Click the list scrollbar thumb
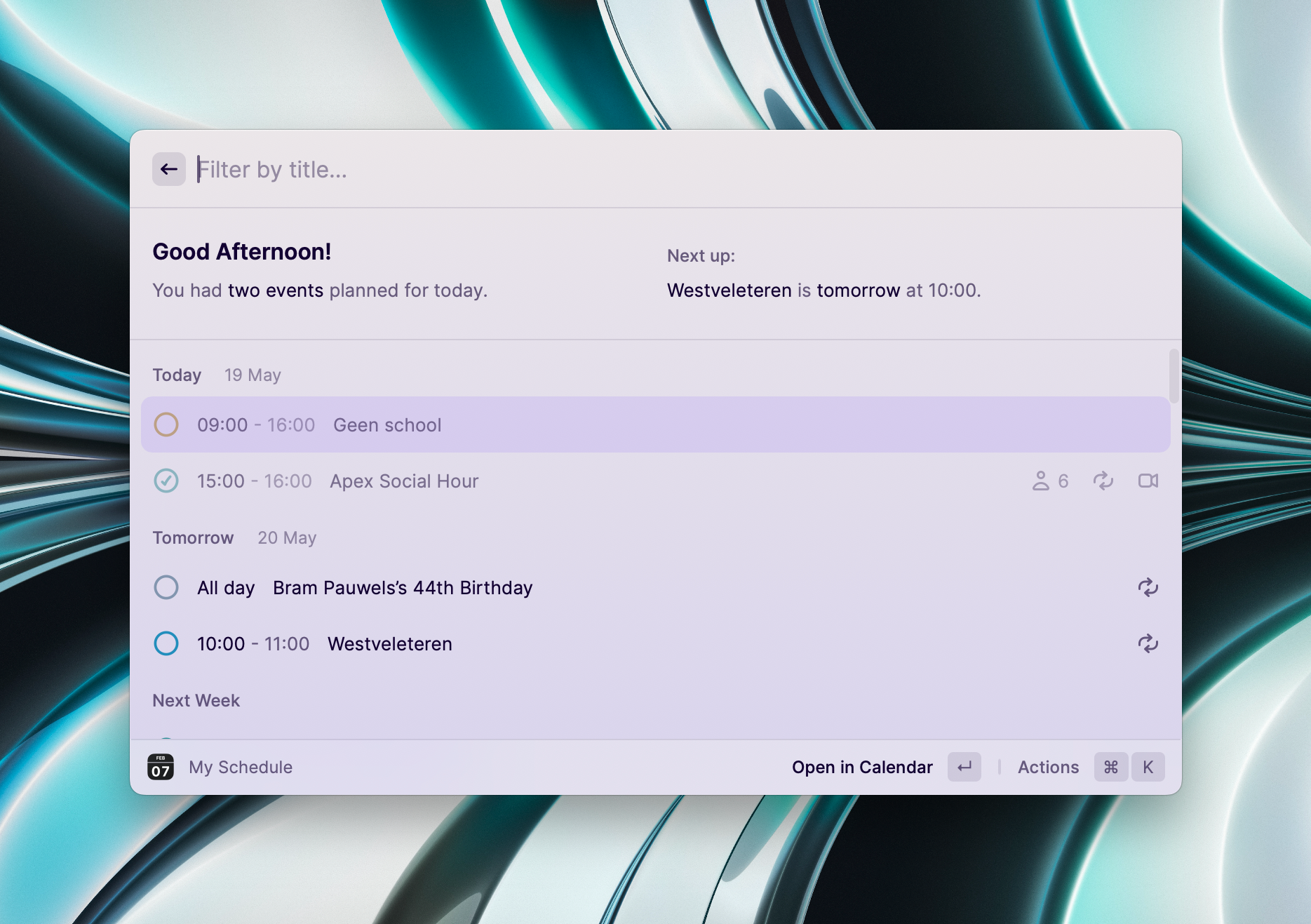 [1174, 376]
